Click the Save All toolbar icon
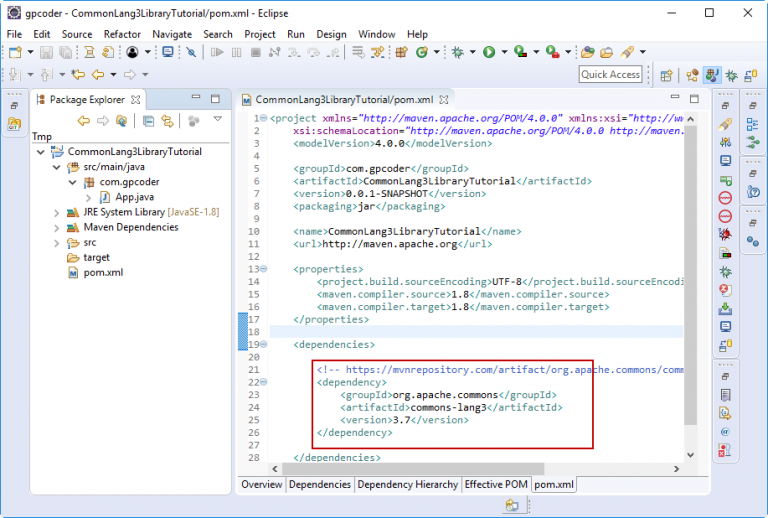 [x=65, y=52]
